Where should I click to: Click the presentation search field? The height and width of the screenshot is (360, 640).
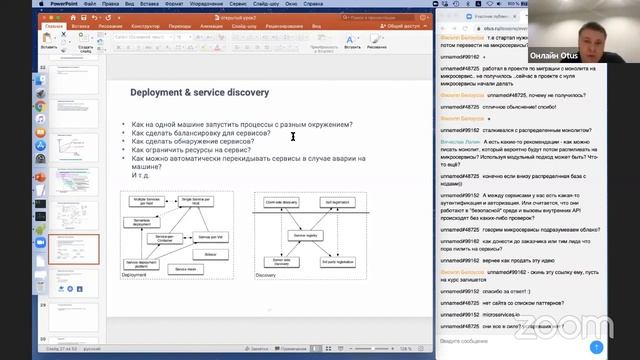coord(378,18)
